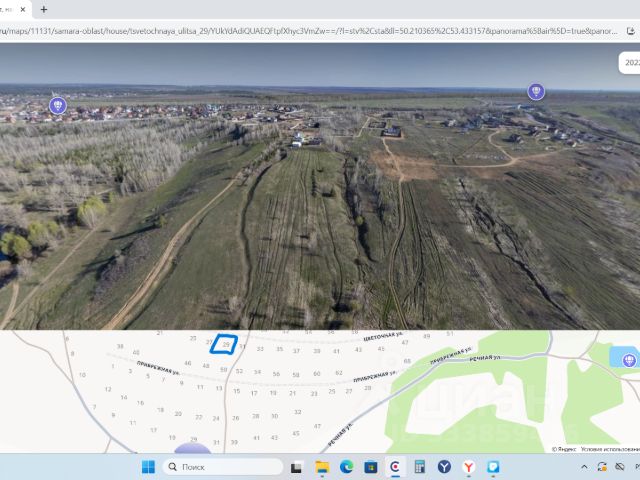Click the Windows search box labeled Поиск
Viewport: 640px width, 480px height.
223,467
